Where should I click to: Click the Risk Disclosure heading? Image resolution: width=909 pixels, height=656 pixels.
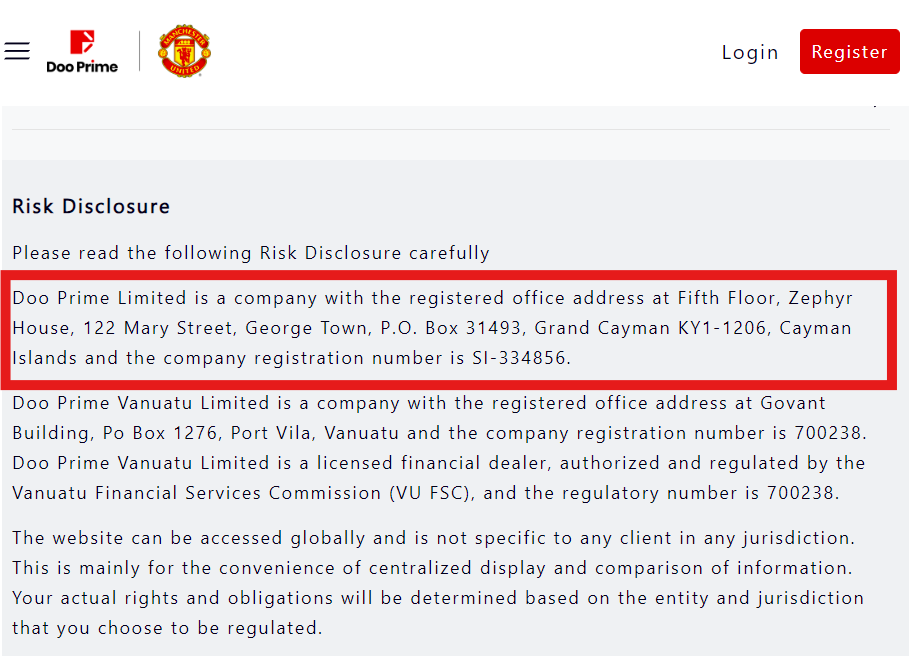[91, 206]
